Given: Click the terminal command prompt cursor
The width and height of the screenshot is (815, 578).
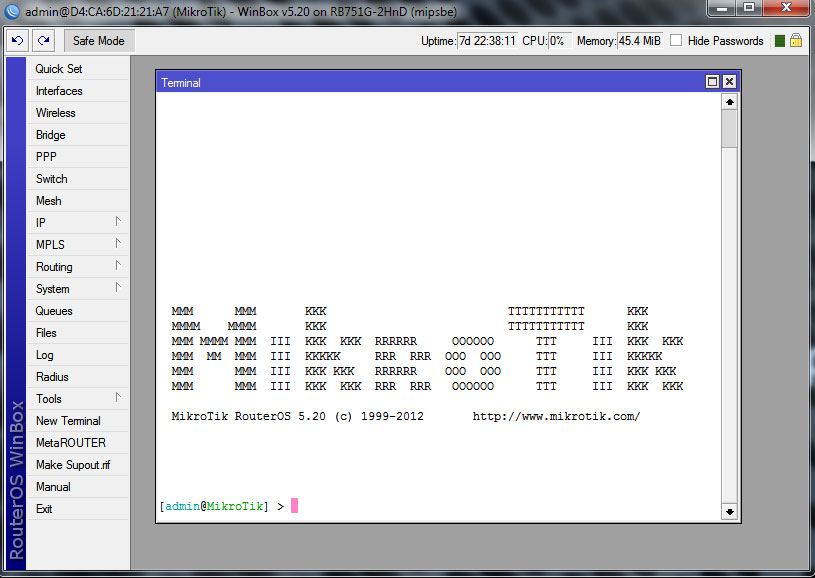Looking at the screenshot, I should 294,506.
